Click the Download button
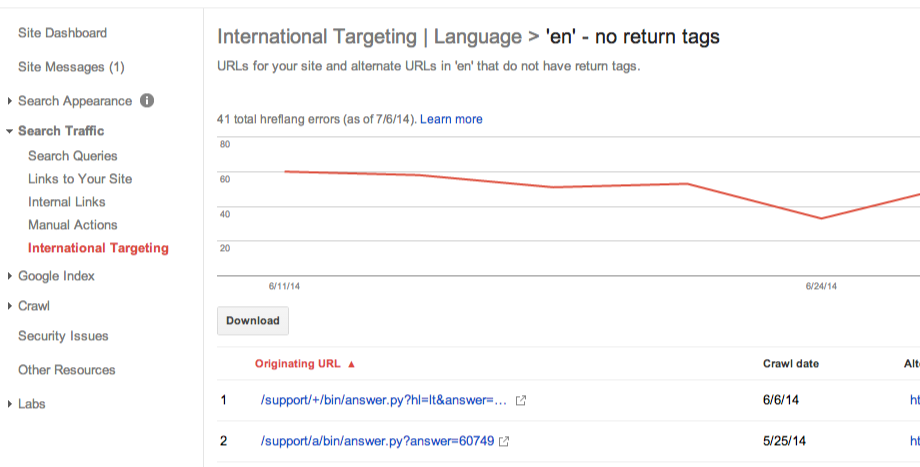Image resolution: width=920 pixels, height=467 pixels. 253,321
